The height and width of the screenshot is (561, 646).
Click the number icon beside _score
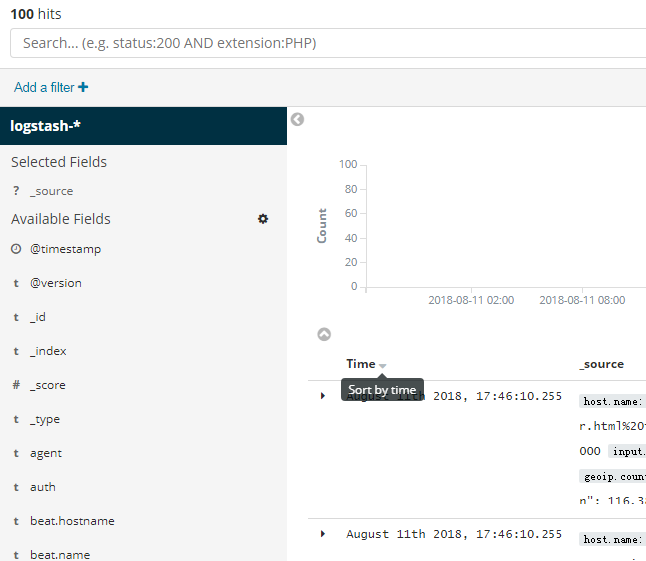coord(16,385)
